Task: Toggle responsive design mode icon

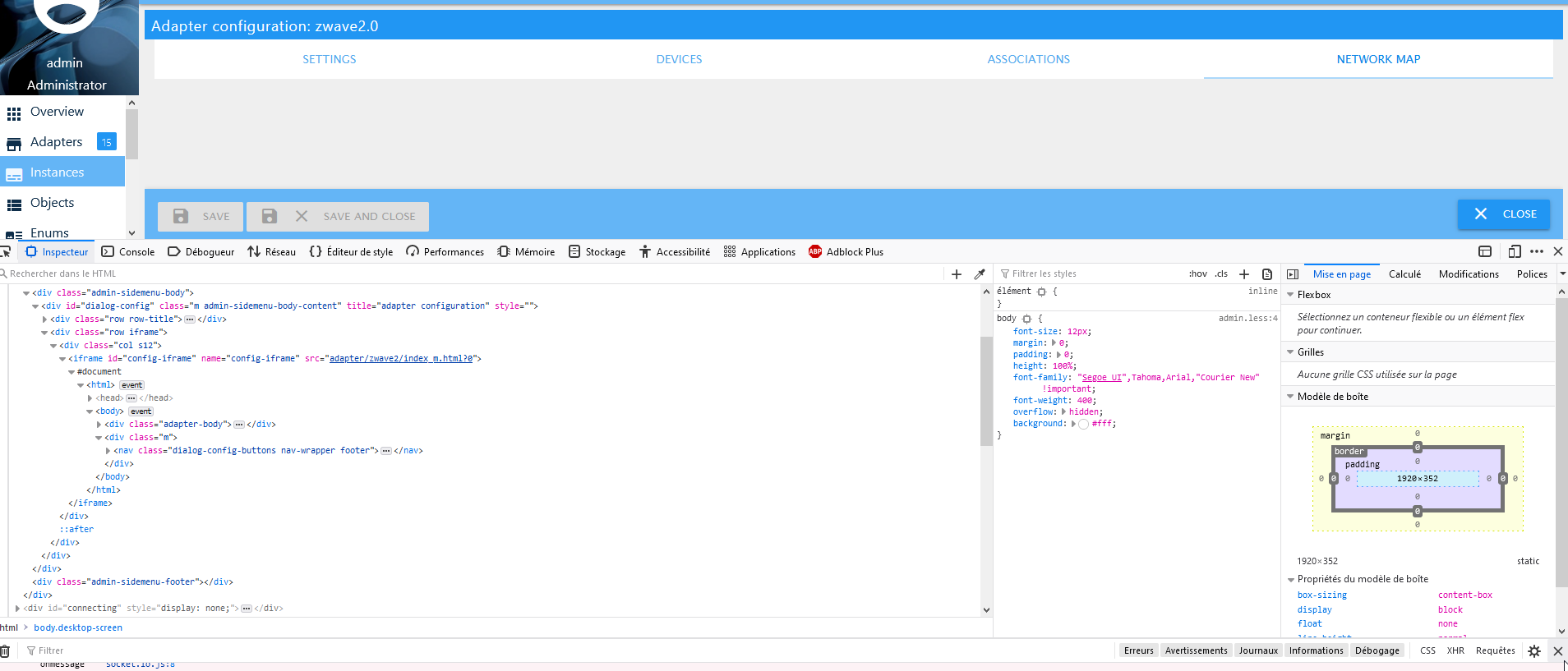Action: tap(1514, 251)
